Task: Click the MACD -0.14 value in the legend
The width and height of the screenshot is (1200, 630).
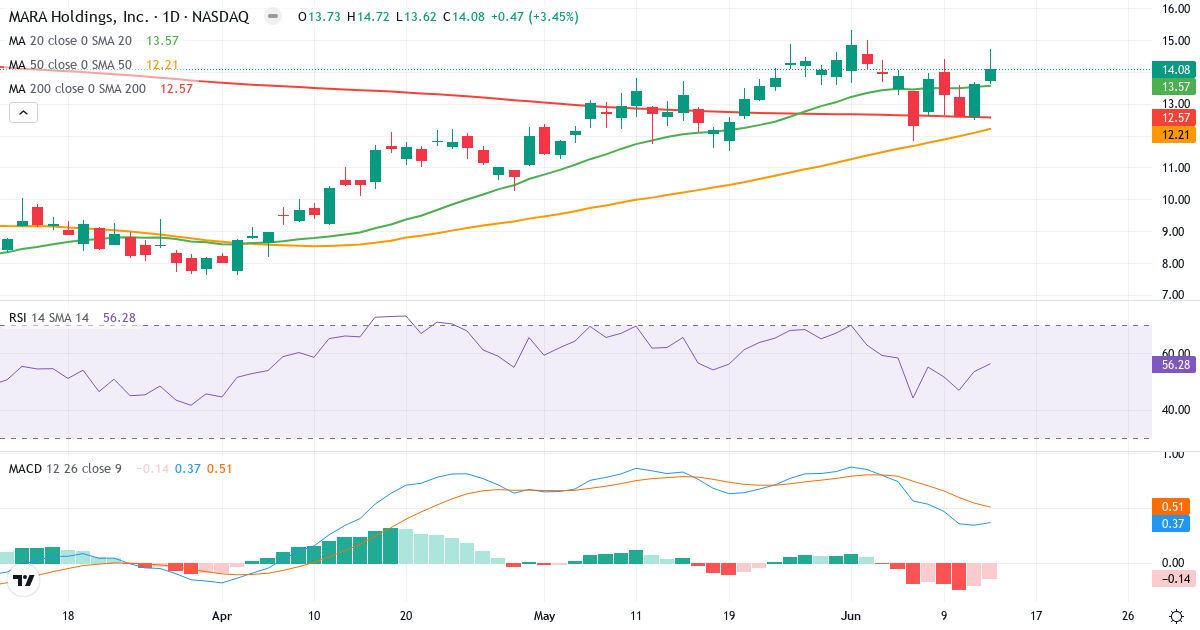Action: 152,469
